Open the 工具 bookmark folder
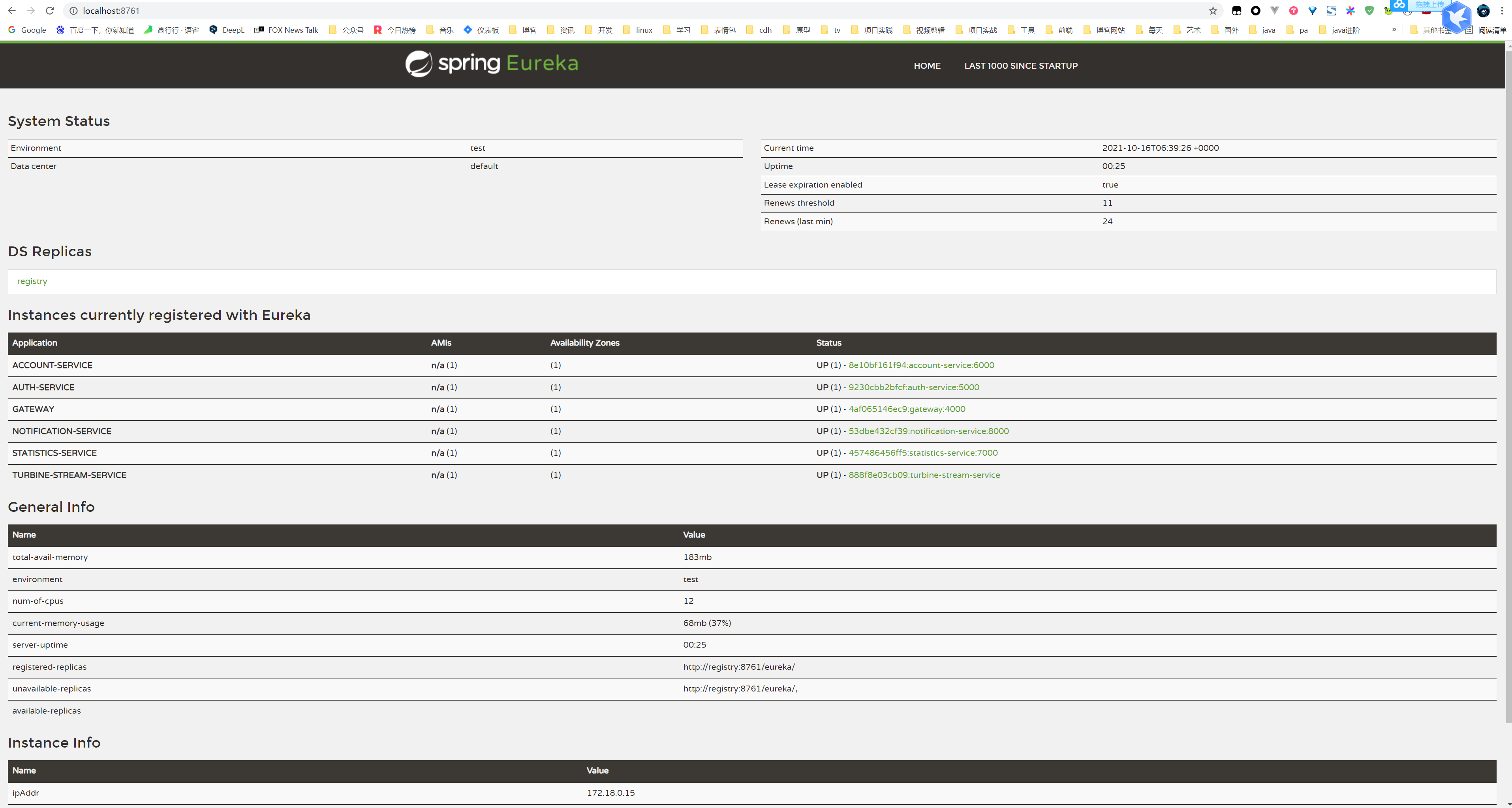1512x808 pixels. pos(1021,30)
